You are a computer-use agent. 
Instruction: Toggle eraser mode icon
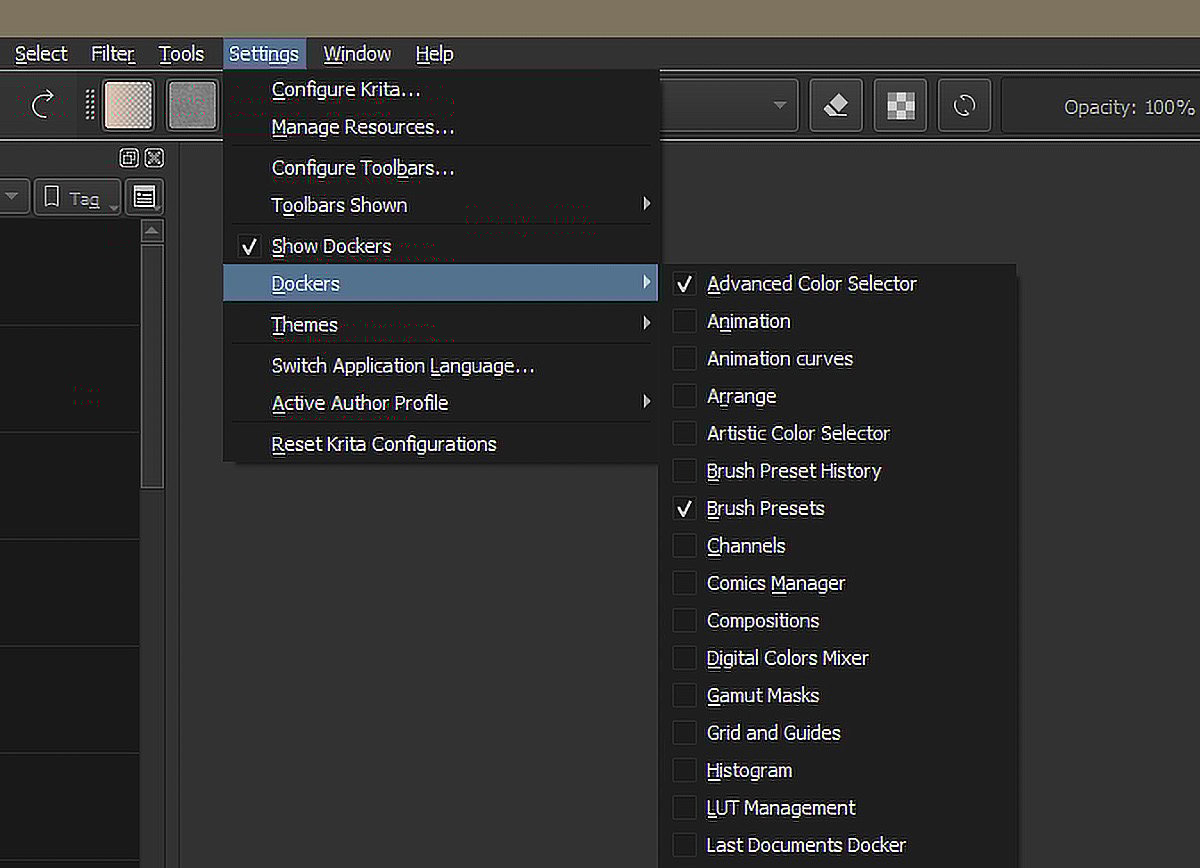pos(835,105)
